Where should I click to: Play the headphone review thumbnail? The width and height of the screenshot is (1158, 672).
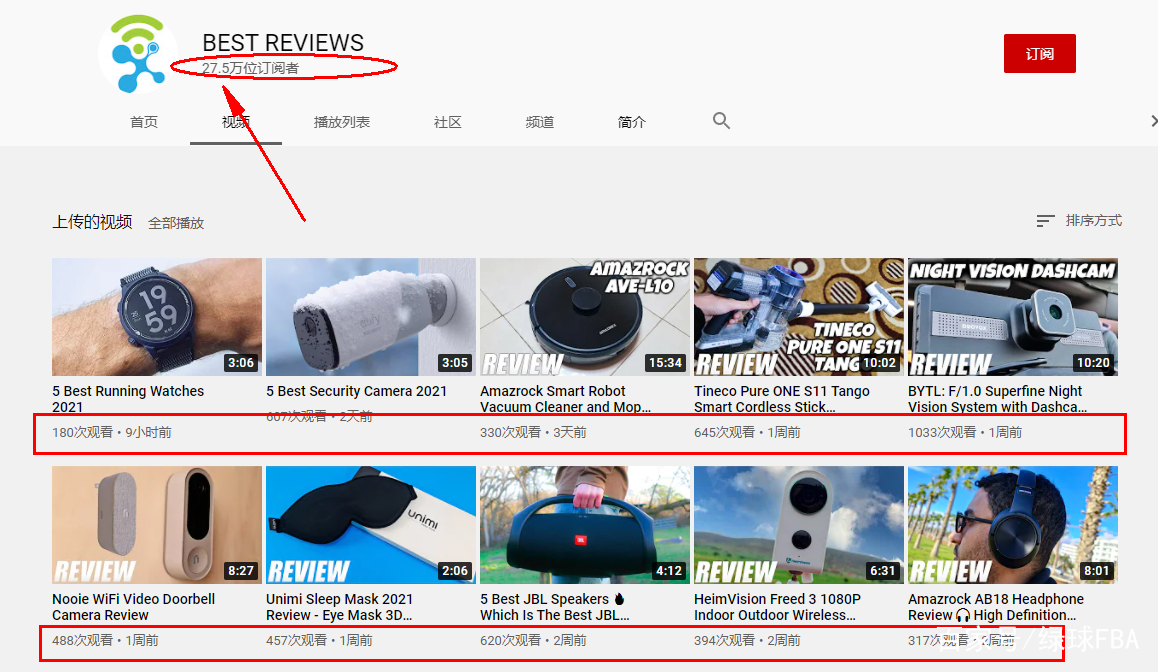(x=1013, y=525)
